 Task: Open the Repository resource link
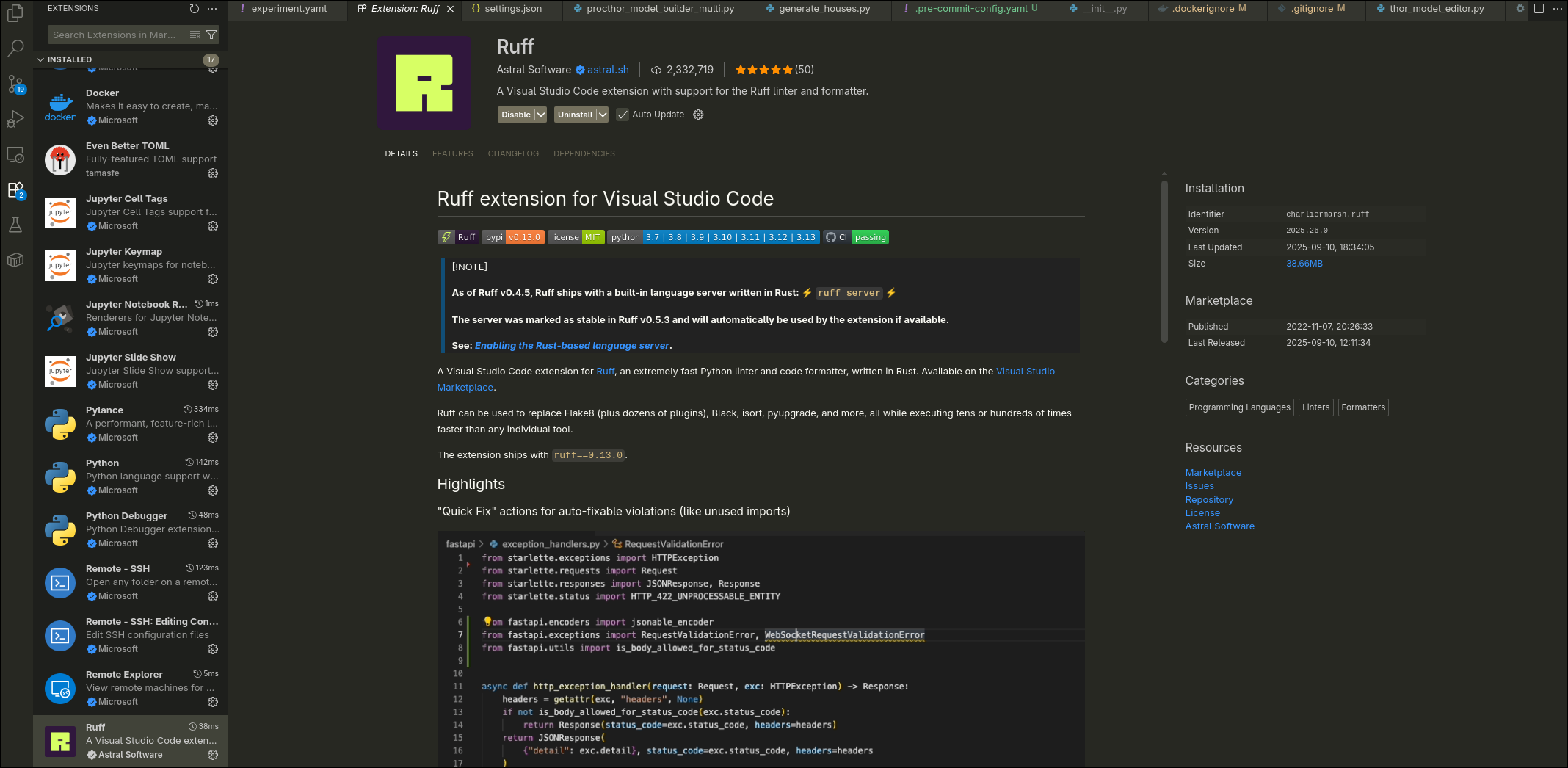coord(1209,500)
